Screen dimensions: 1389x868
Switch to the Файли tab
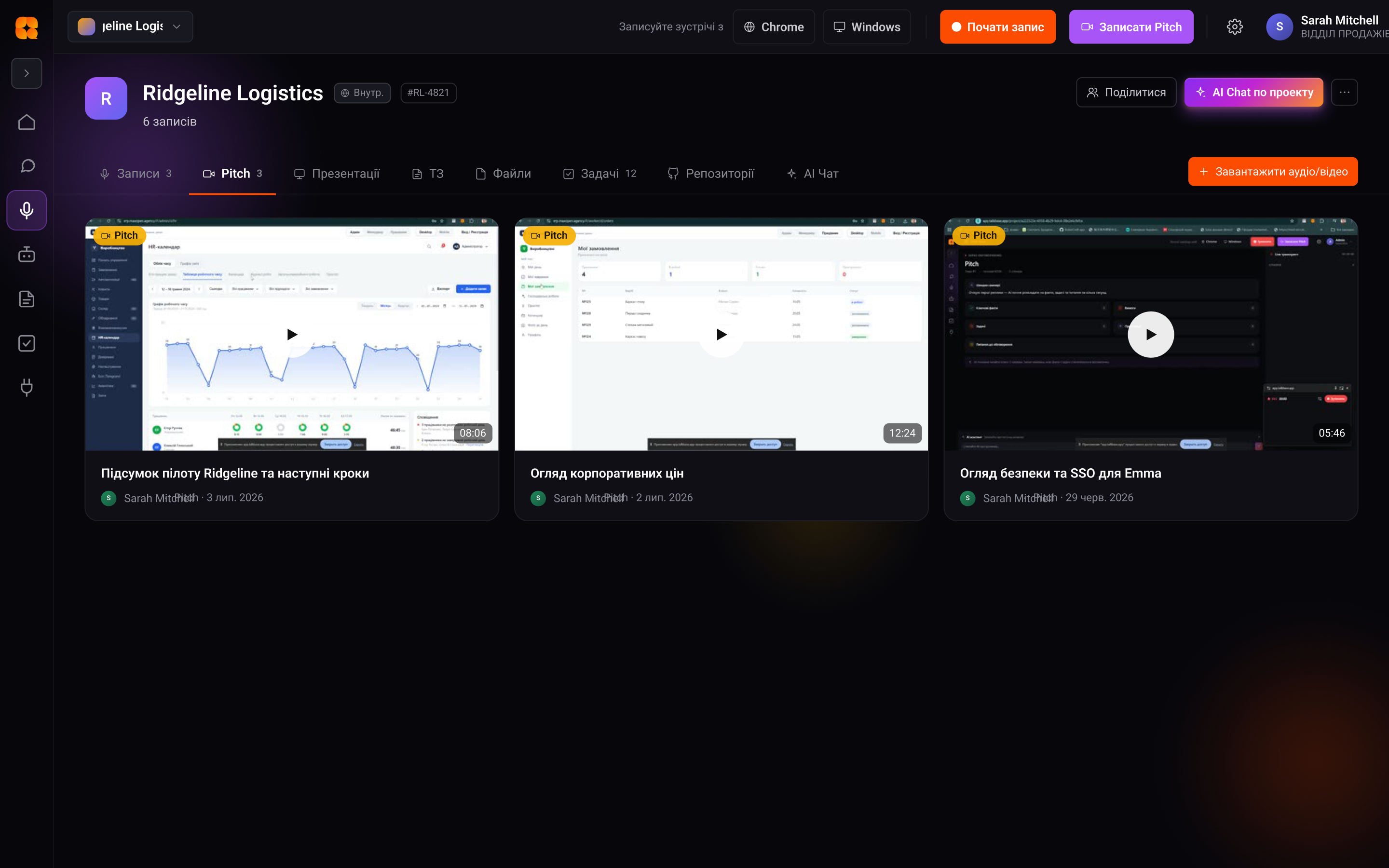coord(504,174)
